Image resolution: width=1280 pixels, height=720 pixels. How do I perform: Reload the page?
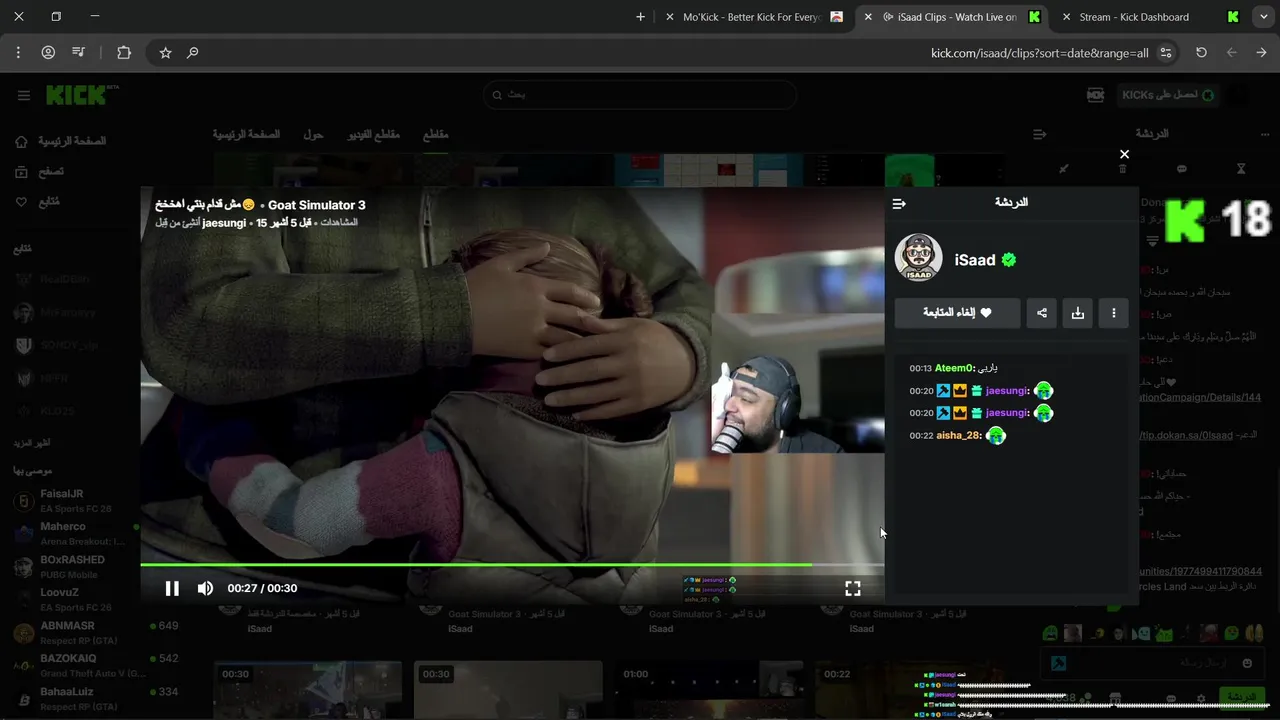click(x=1202, y=53)
